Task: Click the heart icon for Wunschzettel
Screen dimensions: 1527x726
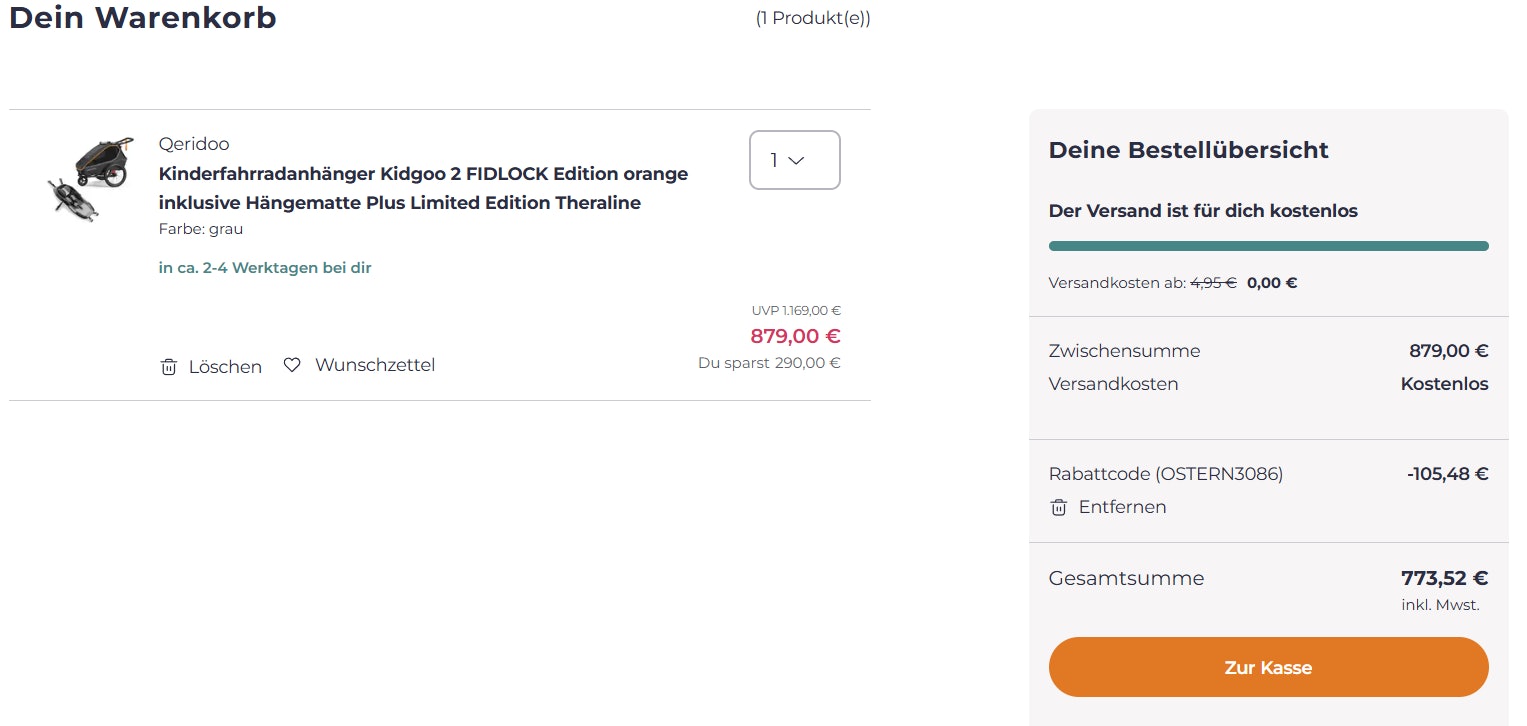Action: [x=292, y=365]
